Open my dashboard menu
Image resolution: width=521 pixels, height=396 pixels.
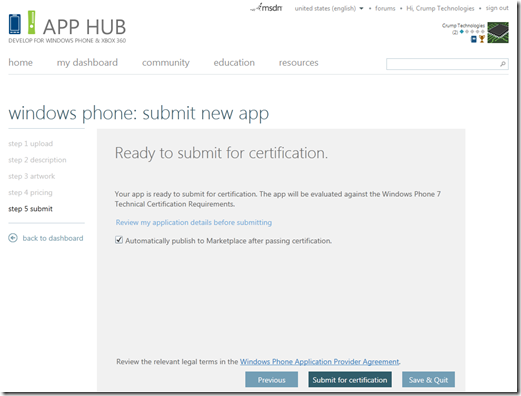[87, 63]
